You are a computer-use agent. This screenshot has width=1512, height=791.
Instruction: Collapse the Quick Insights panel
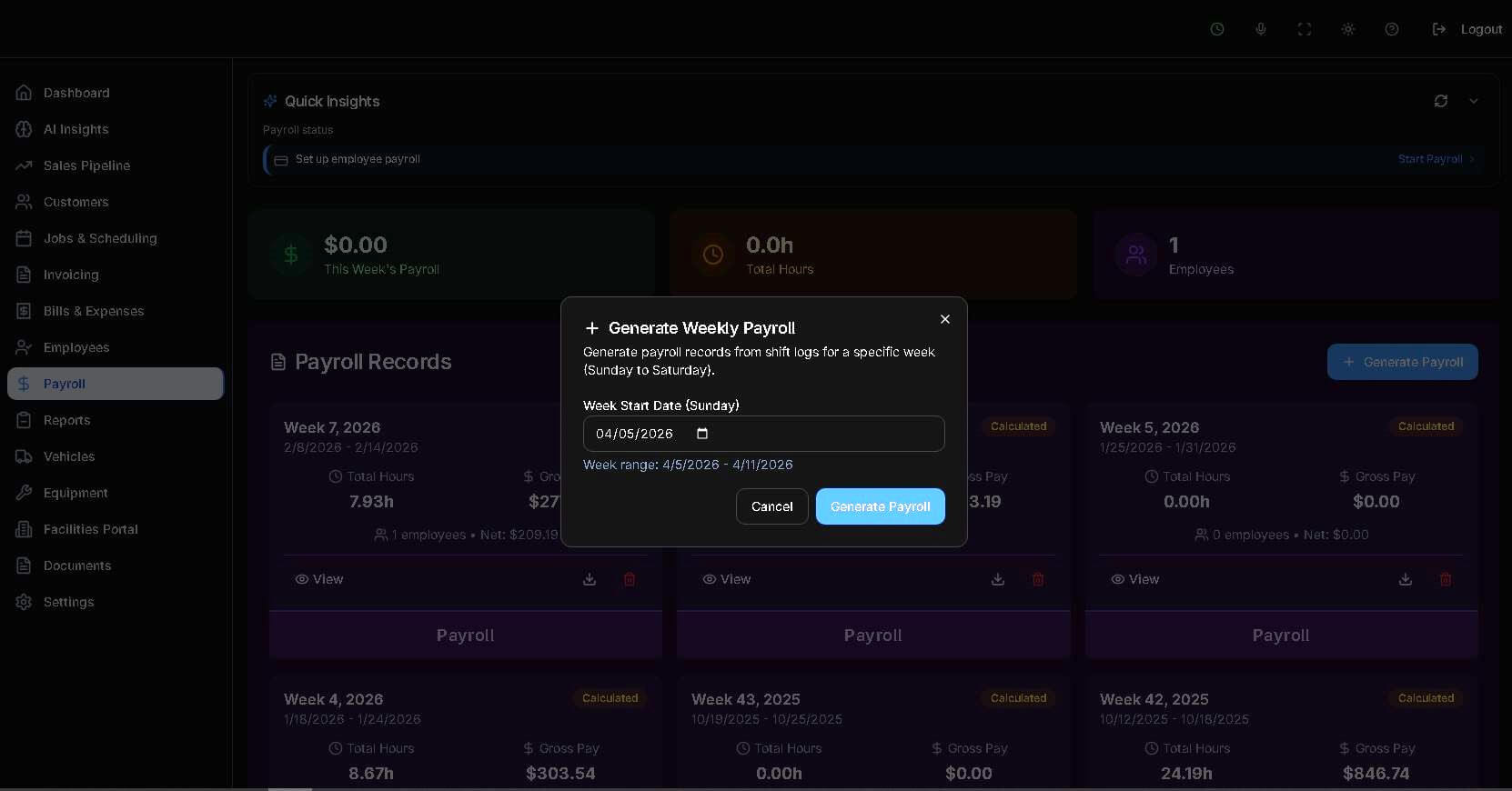coord(1474,101)
